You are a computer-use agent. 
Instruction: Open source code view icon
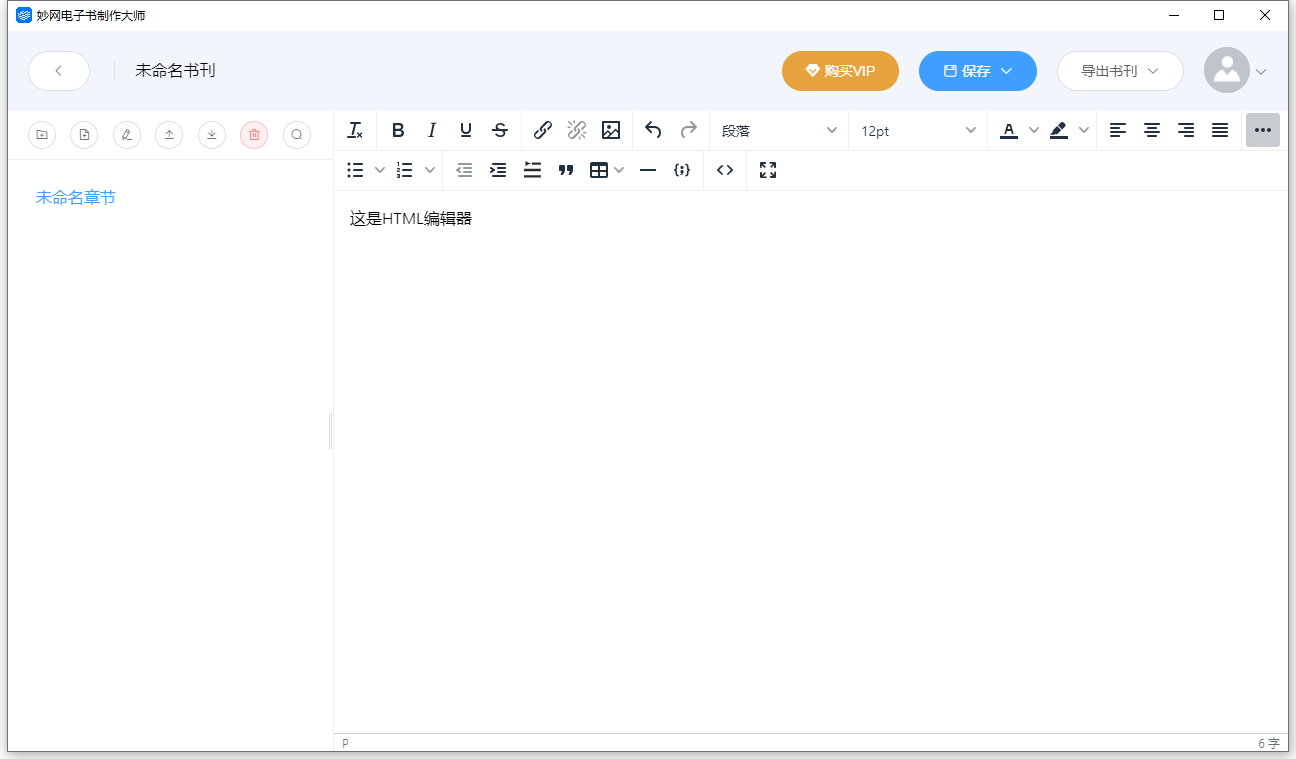tap(725, 170)
